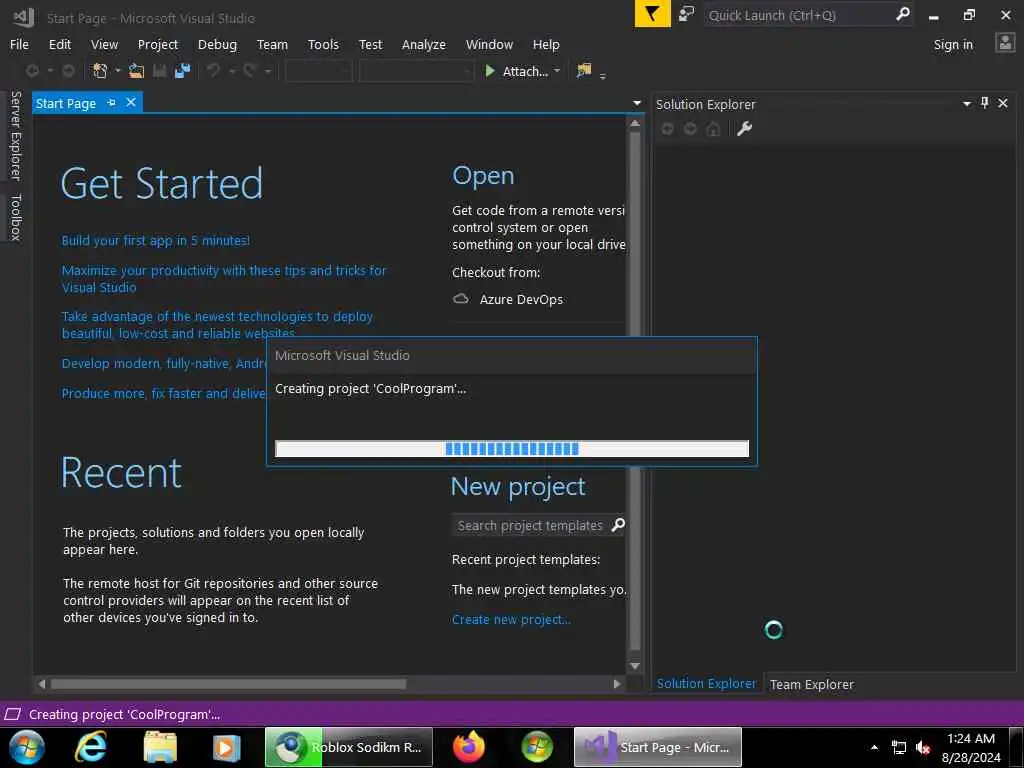Open the Maximize your productivity tips link

[x=224, y=279]
